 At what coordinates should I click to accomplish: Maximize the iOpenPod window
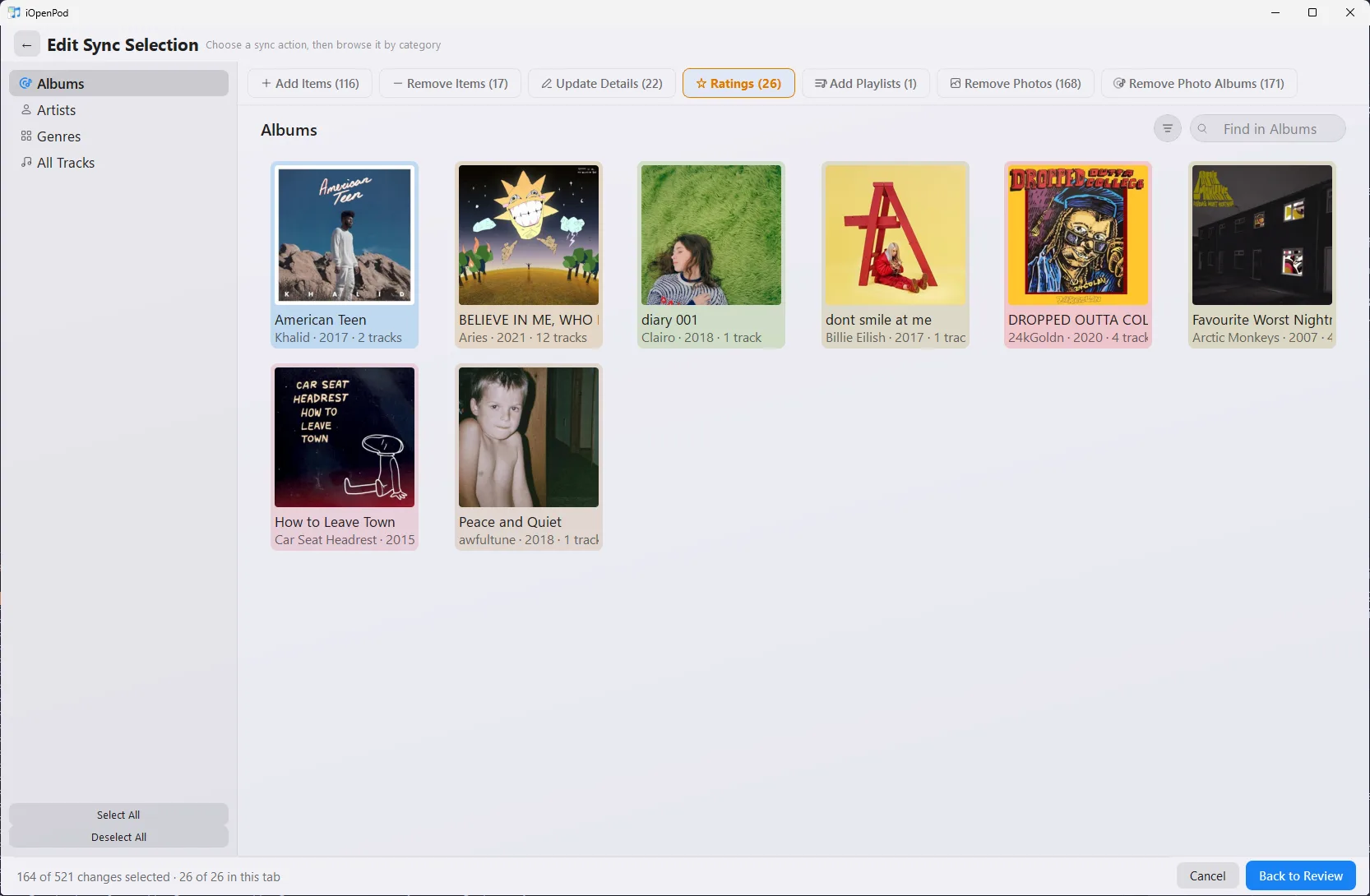pos(1312,12)
